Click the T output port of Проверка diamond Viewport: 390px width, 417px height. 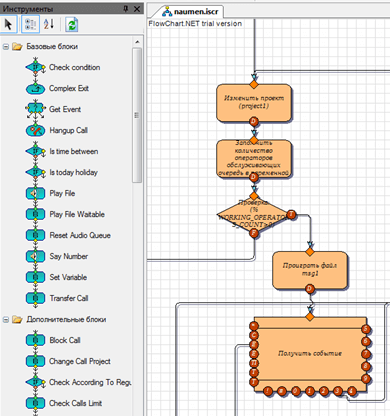[291, 214]
